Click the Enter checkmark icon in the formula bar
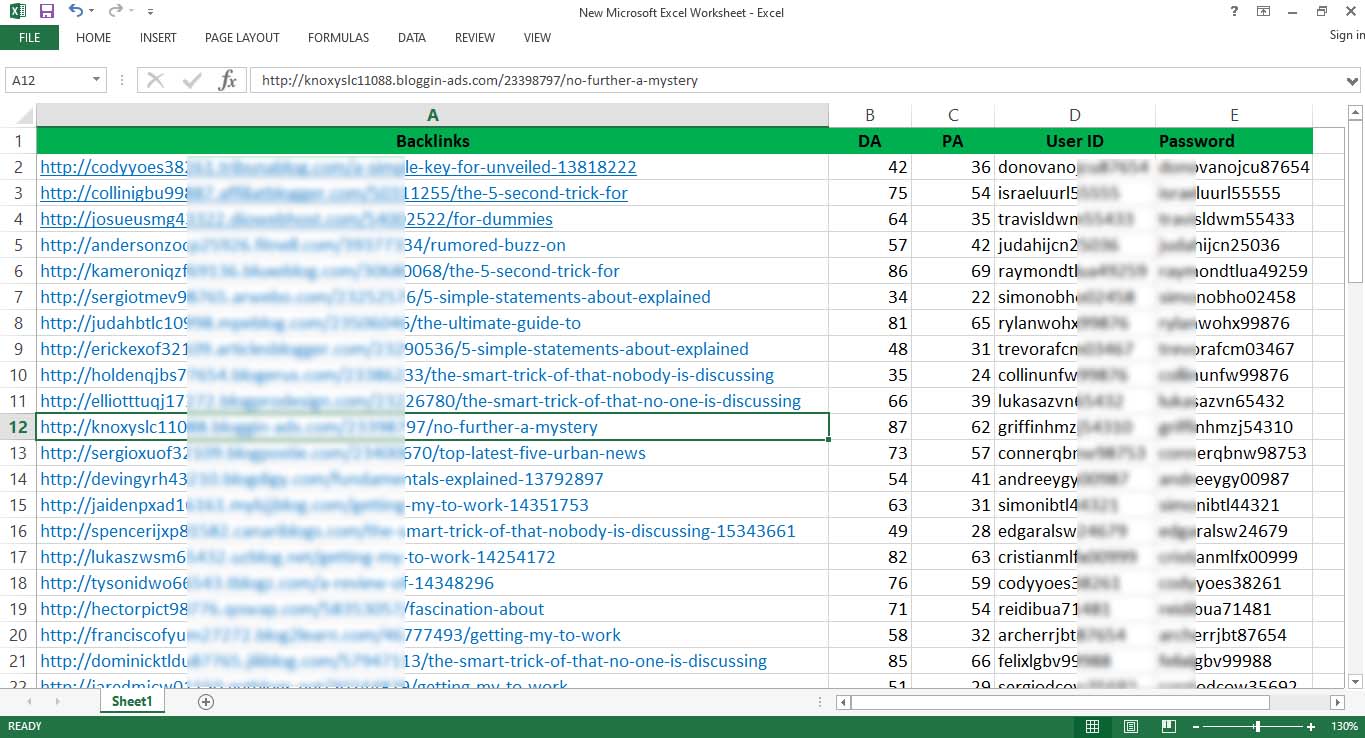 coord(191,81)
